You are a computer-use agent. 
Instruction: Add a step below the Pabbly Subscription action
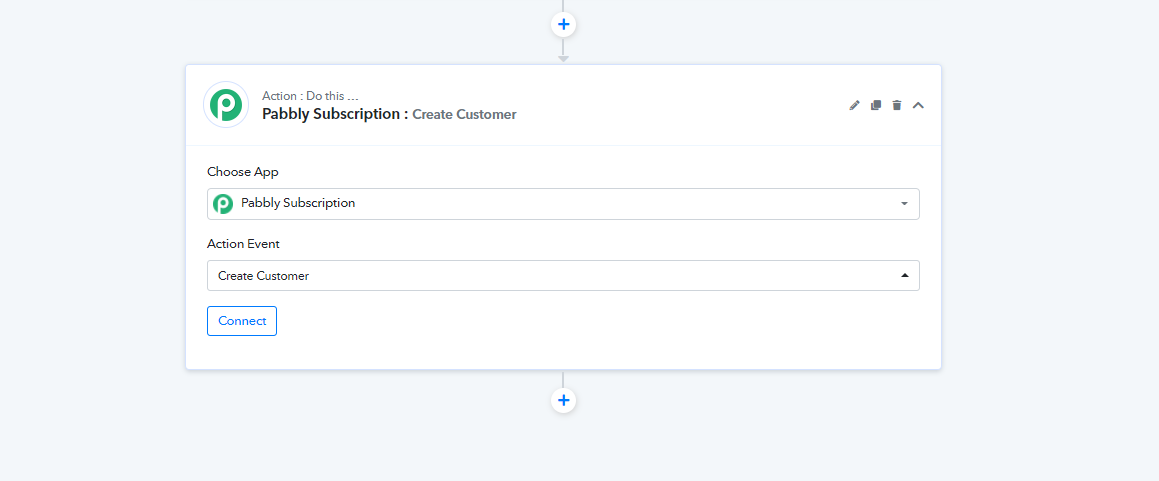point(563,400)
